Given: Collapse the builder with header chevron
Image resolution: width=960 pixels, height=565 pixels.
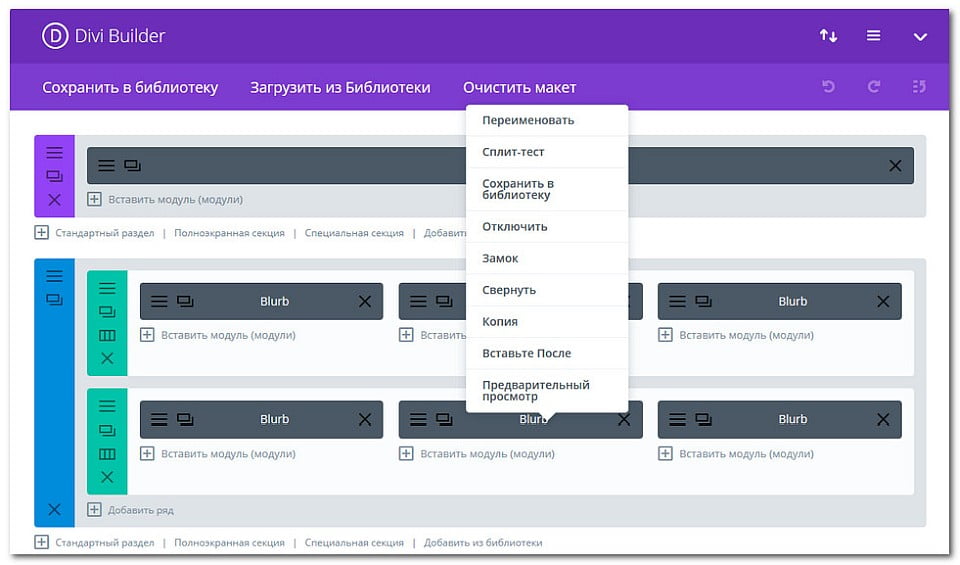Looking at the screenshot, I should click(921, 37).
